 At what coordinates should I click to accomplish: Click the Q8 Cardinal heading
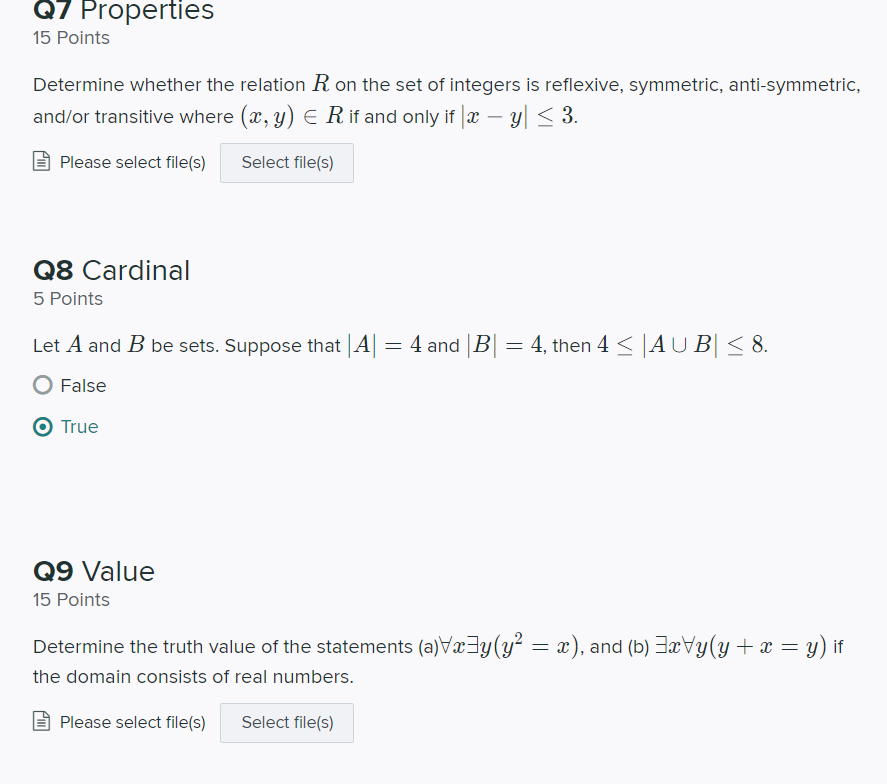click(111, 270)
